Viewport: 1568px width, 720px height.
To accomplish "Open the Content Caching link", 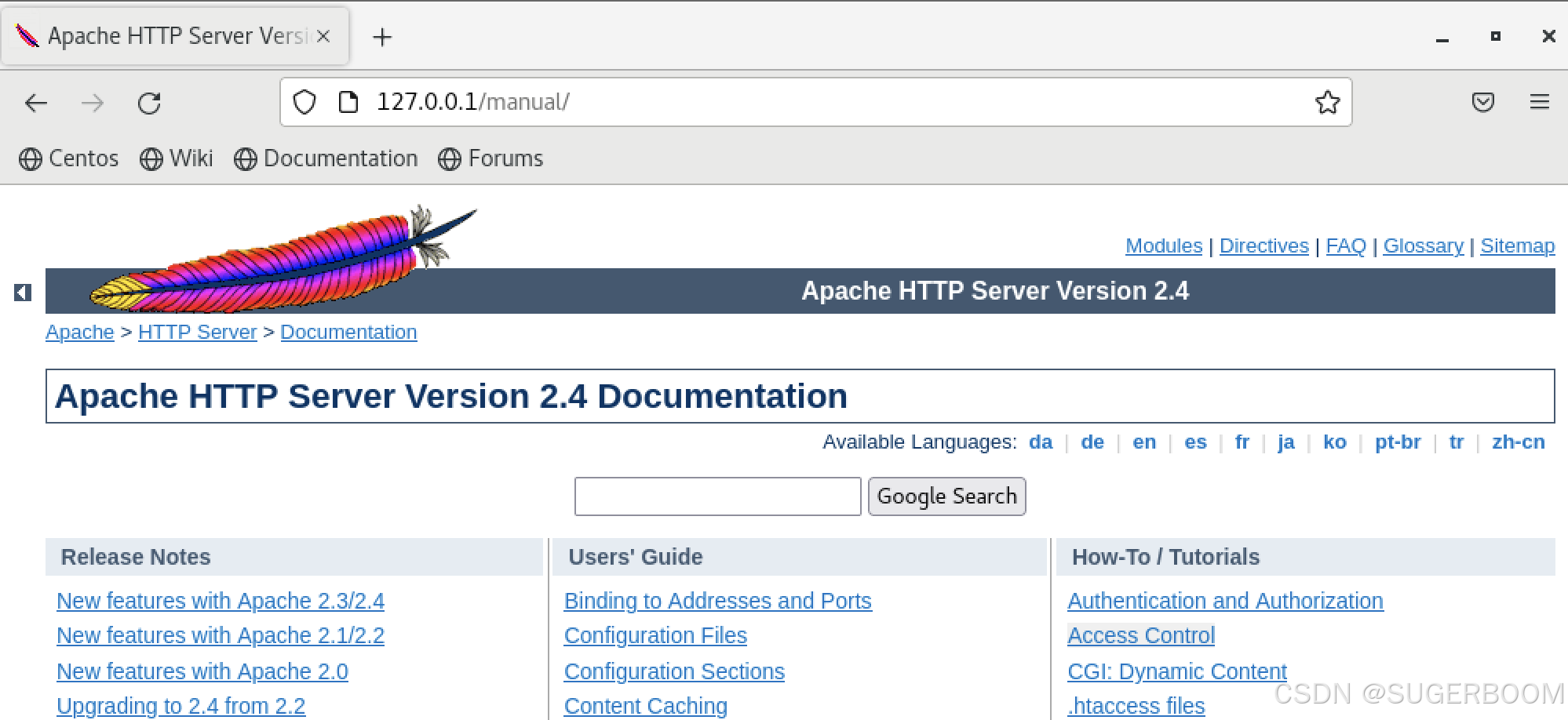I will pyautogui.click(x=646, y=707).
